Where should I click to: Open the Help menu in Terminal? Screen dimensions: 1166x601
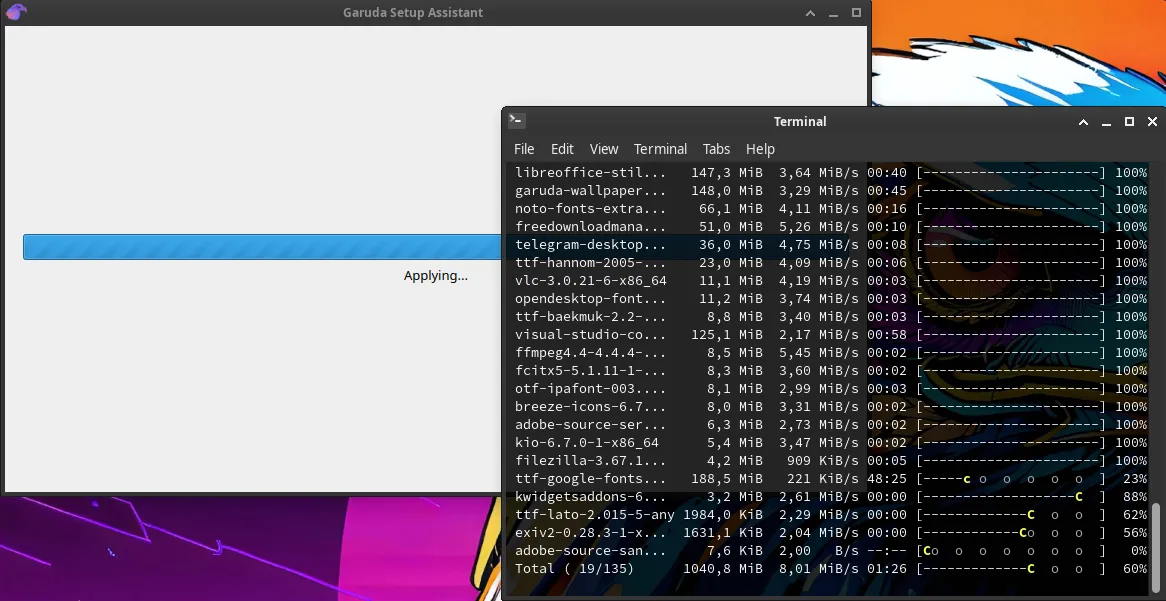(760, 149)
